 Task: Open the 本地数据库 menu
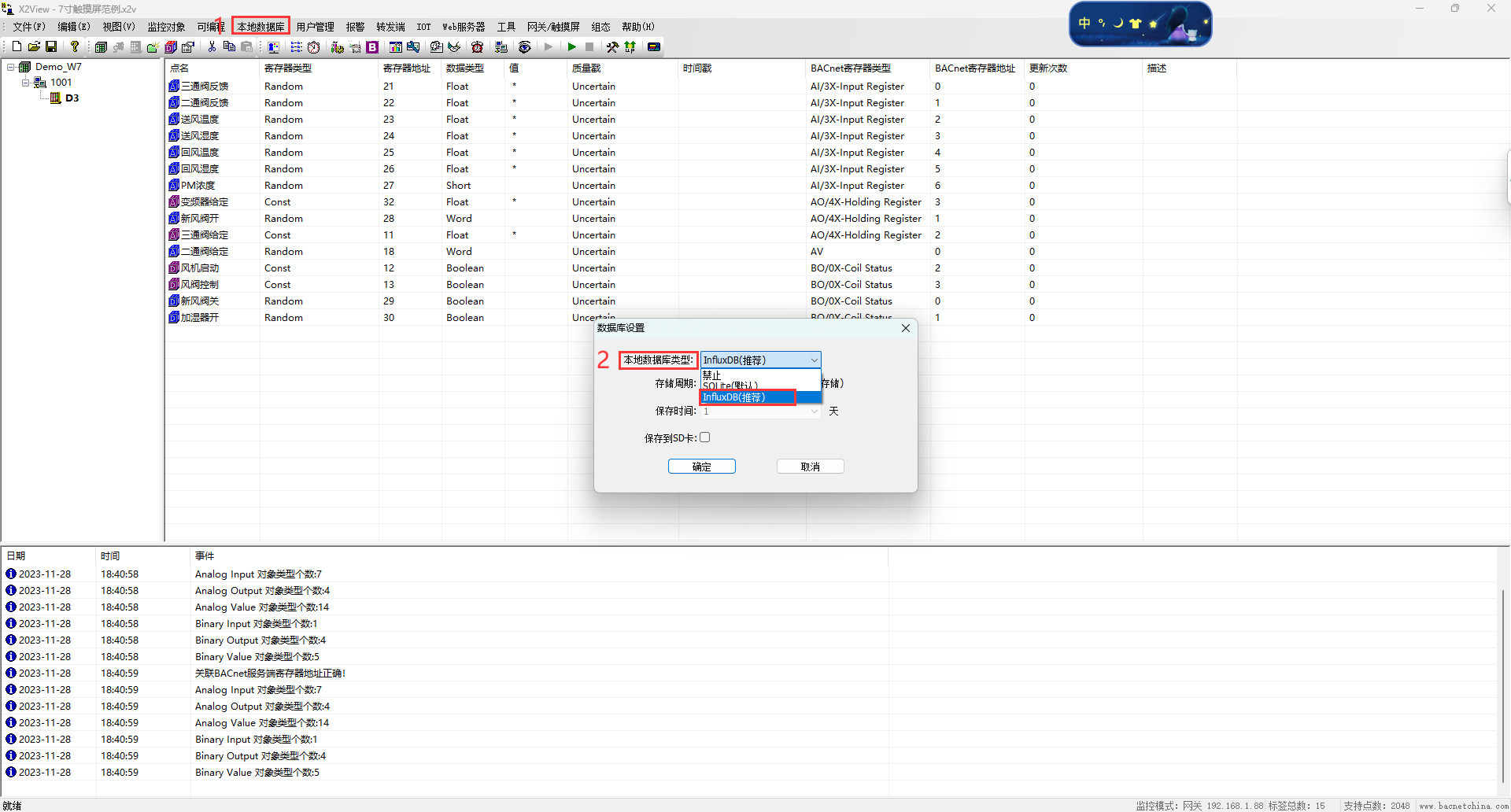[x=260, y=27]
